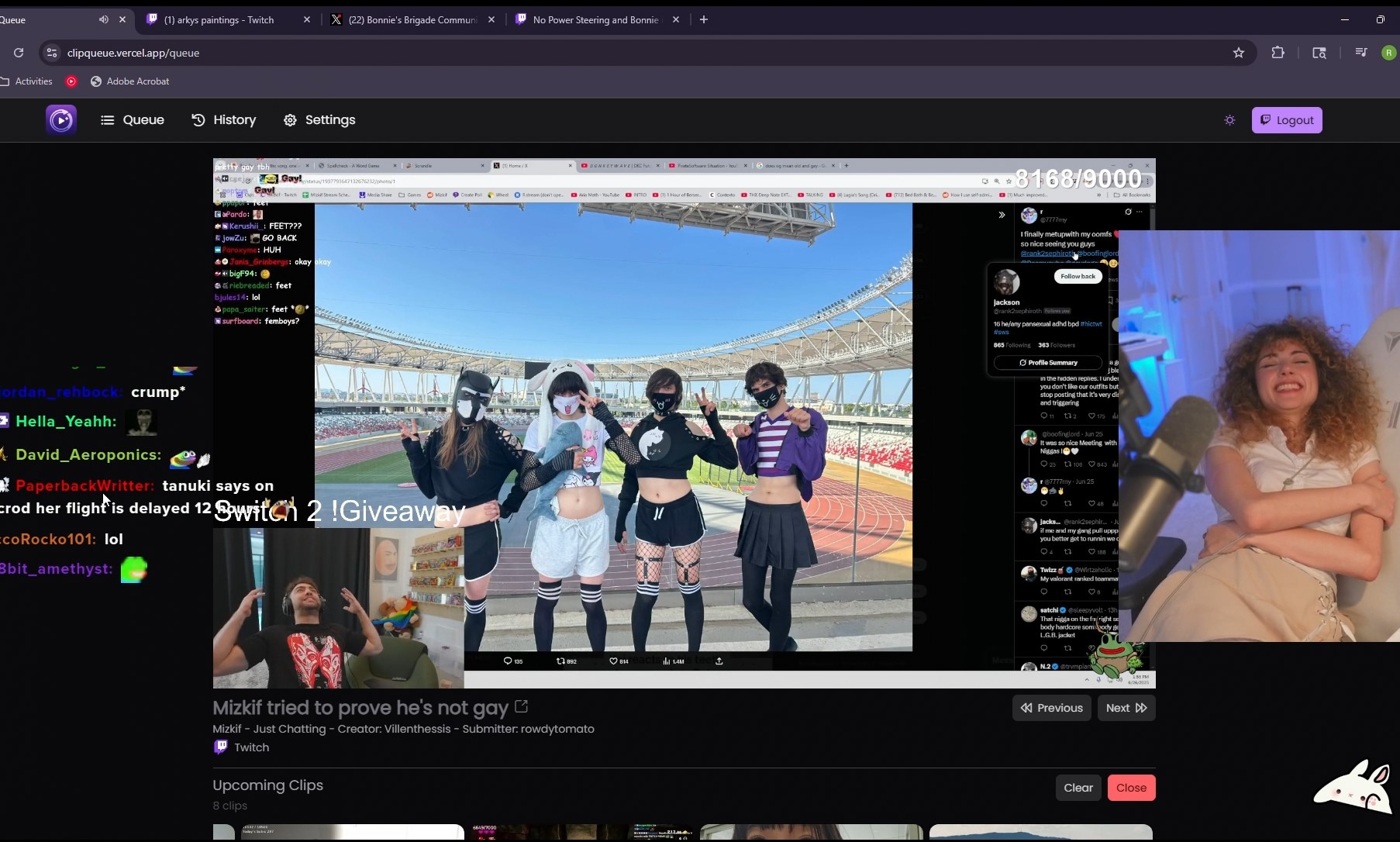Click the Upcoming Clips heading
Screen dimensions: 1400x842
click(268, 785)
